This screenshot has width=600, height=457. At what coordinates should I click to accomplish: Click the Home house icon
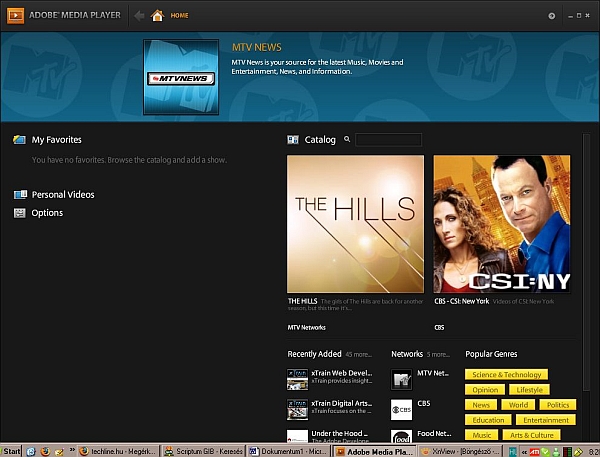pos(157,15)
